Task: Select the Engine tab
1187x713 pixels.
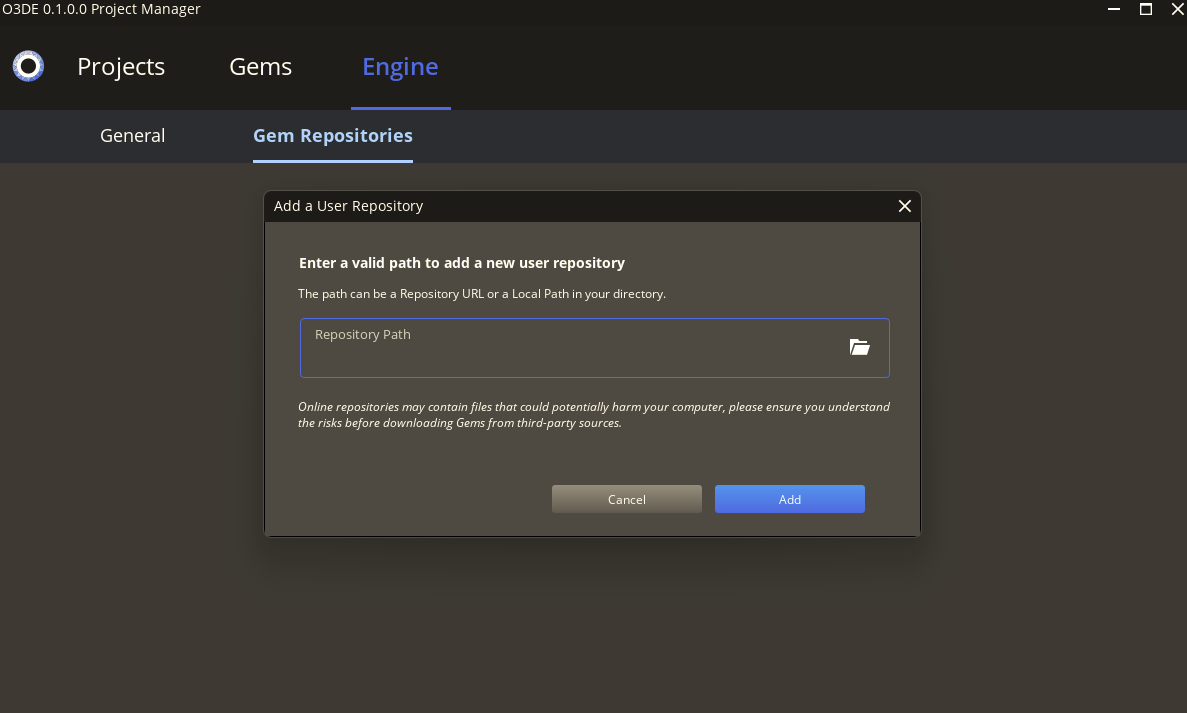Action: [400, 66]
